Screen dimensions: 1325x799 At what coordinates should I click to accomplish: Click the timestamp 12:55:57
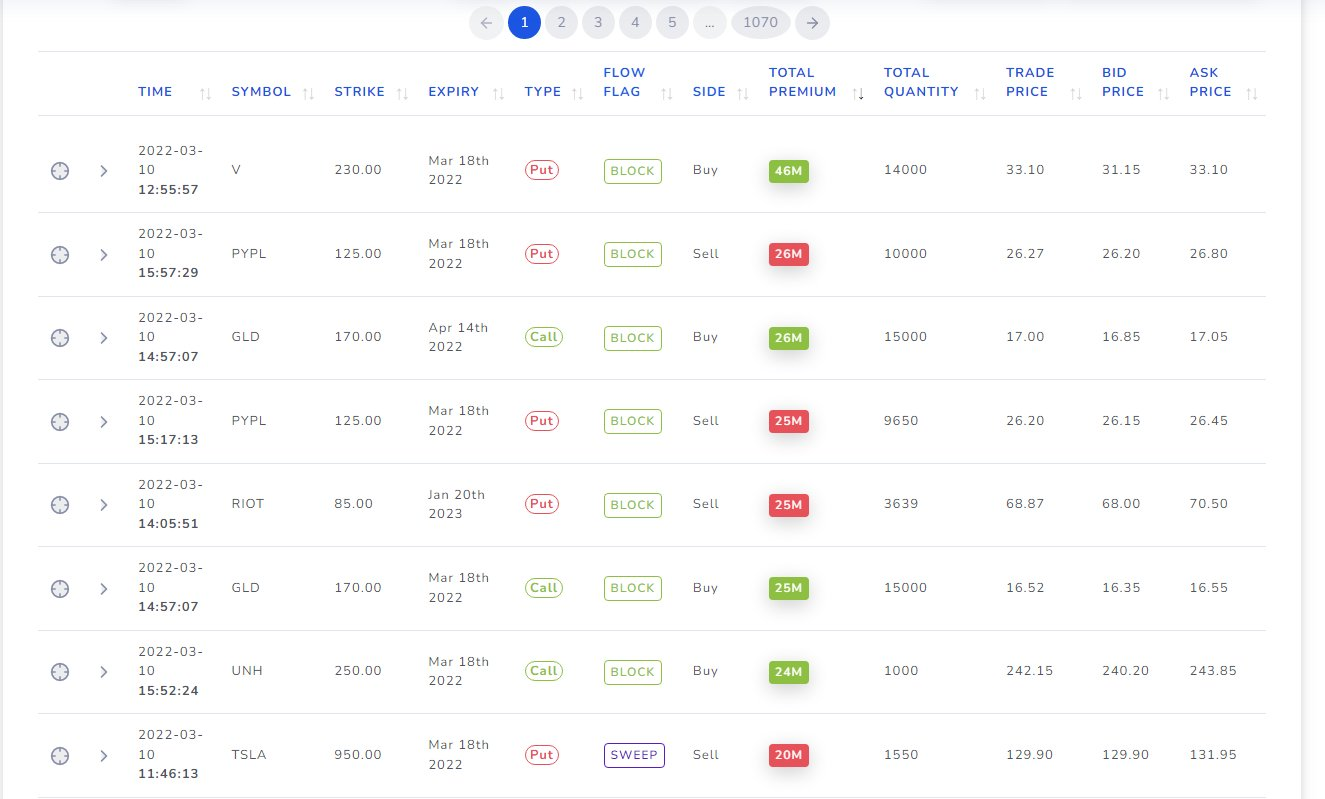pos(168,189)
